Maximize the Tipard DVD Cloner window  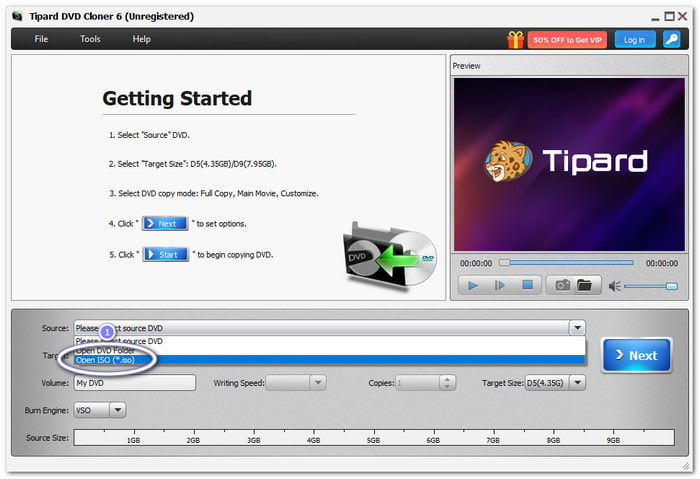pos(669,17)
